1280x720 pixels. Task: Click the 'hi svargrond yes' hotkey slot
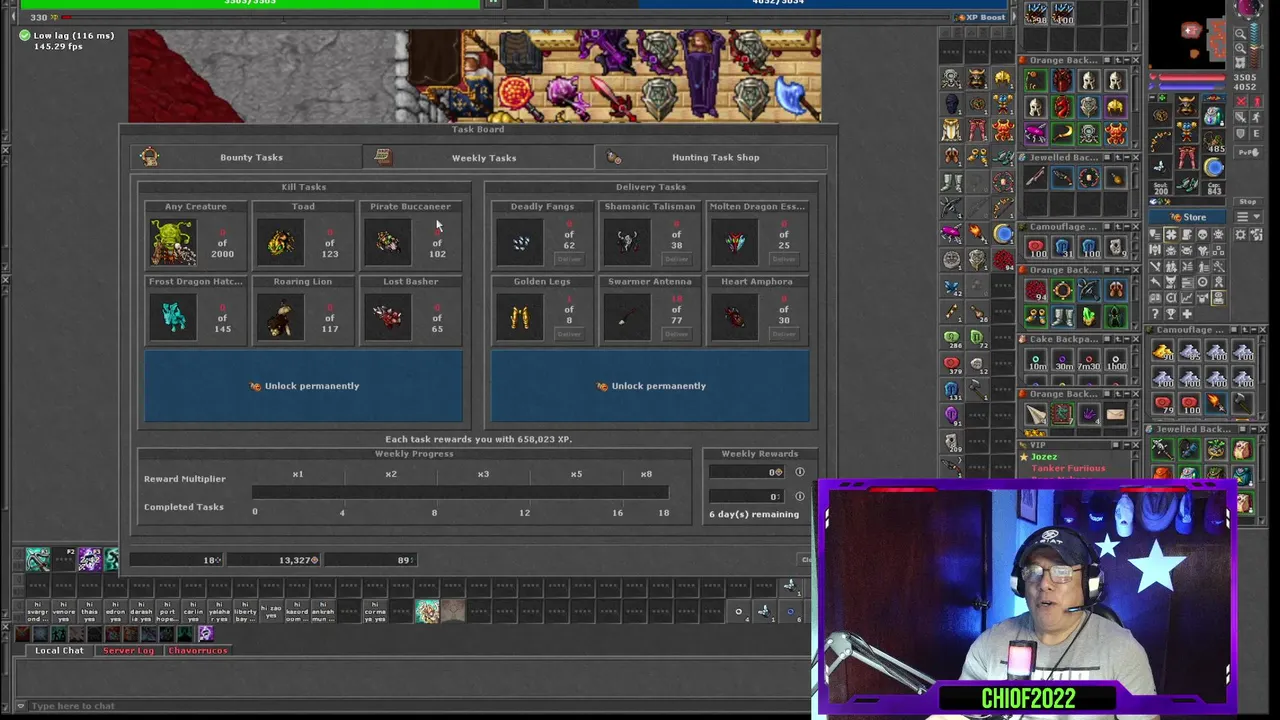point(37,611)
